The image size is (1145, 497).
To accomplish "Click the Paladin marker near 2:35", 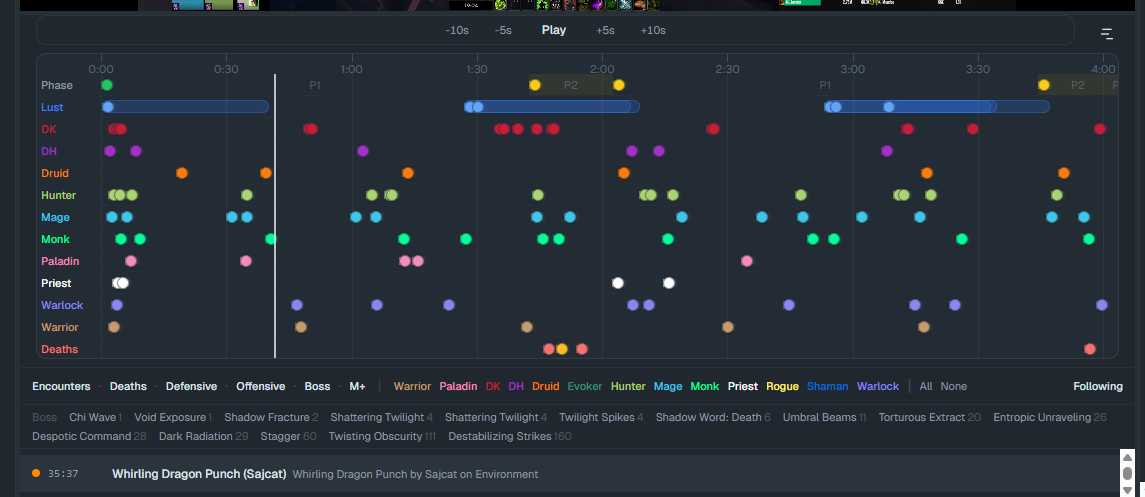I will 746,261.
